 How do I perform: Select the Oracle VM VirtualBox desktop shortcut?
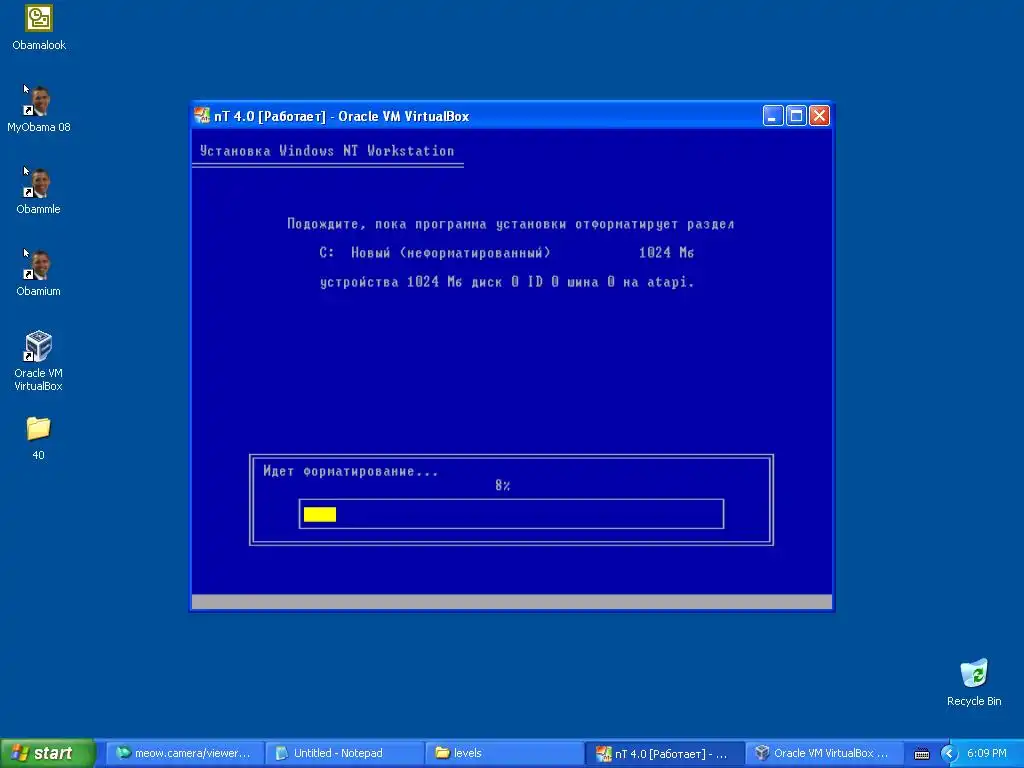tap(39, 360)
